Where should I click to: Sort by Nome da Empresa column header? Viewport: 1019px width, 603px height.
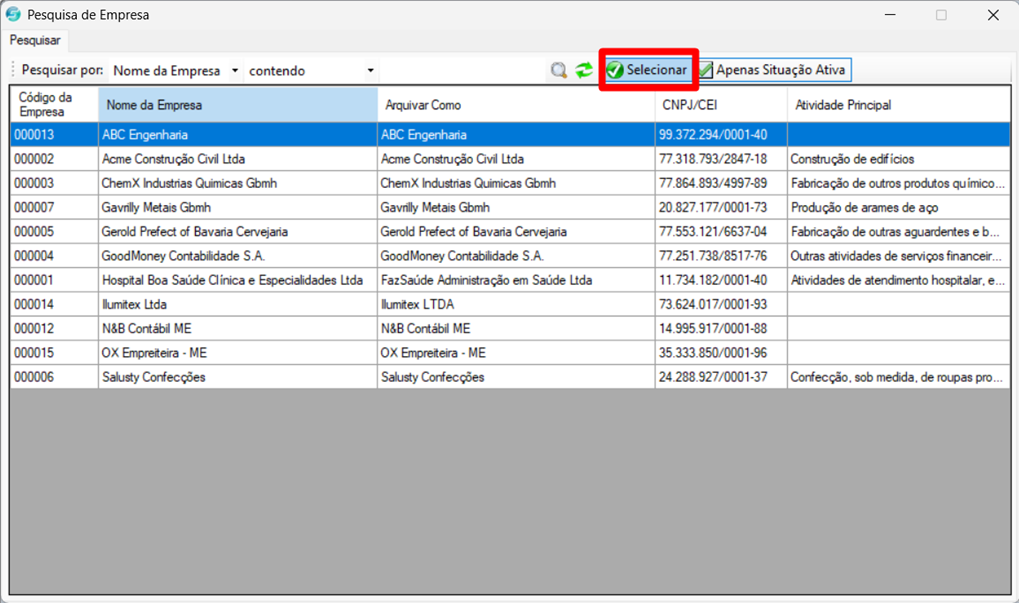(x=238, y=104)
